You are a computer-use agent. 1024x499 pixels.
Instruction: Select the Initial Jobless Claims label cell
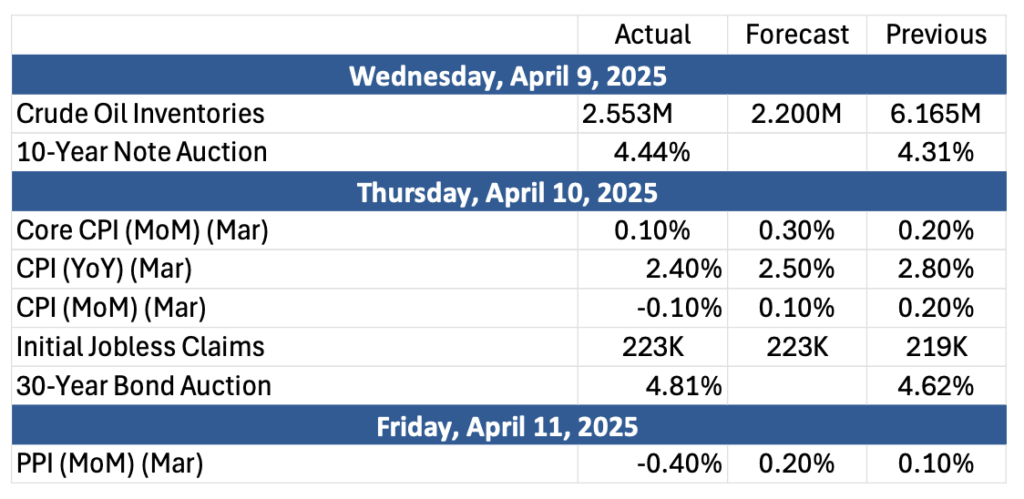point(295,346)
